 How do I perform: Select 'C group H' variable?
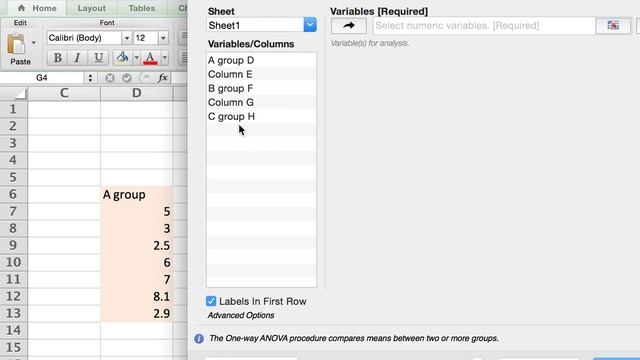pos(261,117)
